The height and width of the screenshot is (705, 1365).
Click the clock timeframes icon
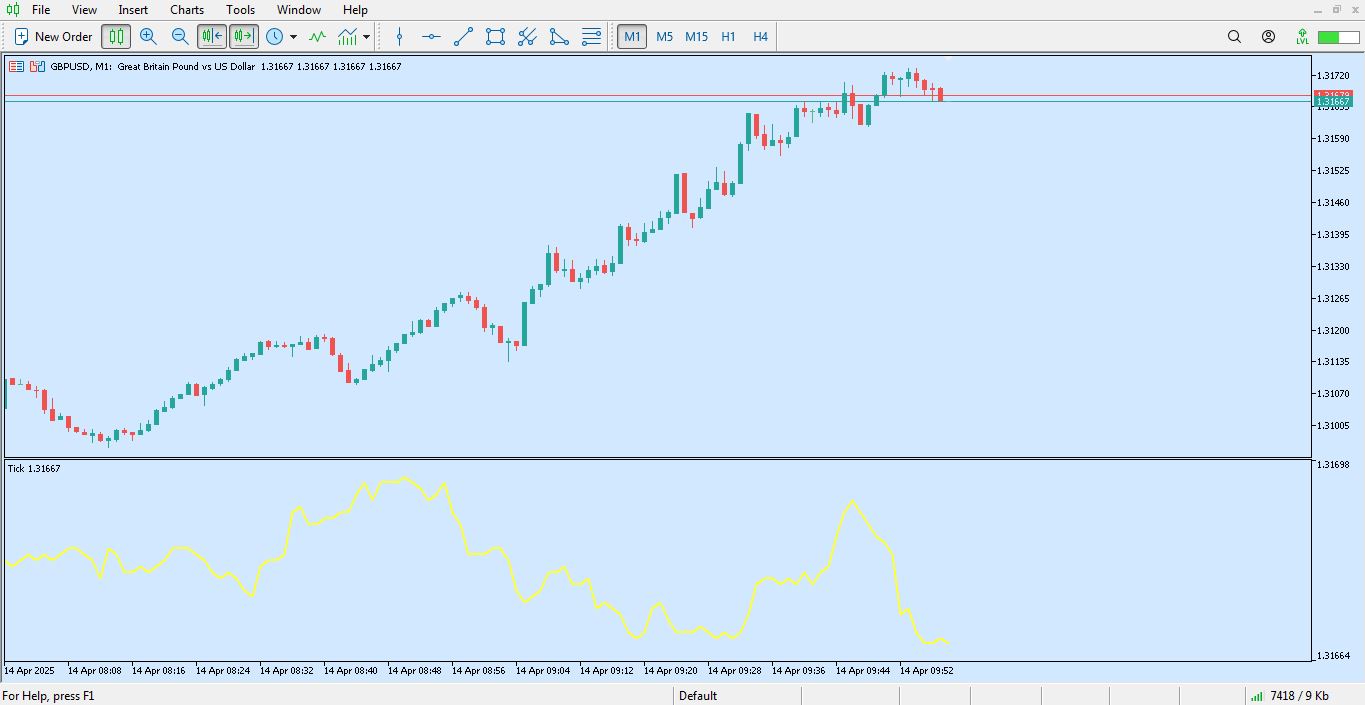point(274,37)
